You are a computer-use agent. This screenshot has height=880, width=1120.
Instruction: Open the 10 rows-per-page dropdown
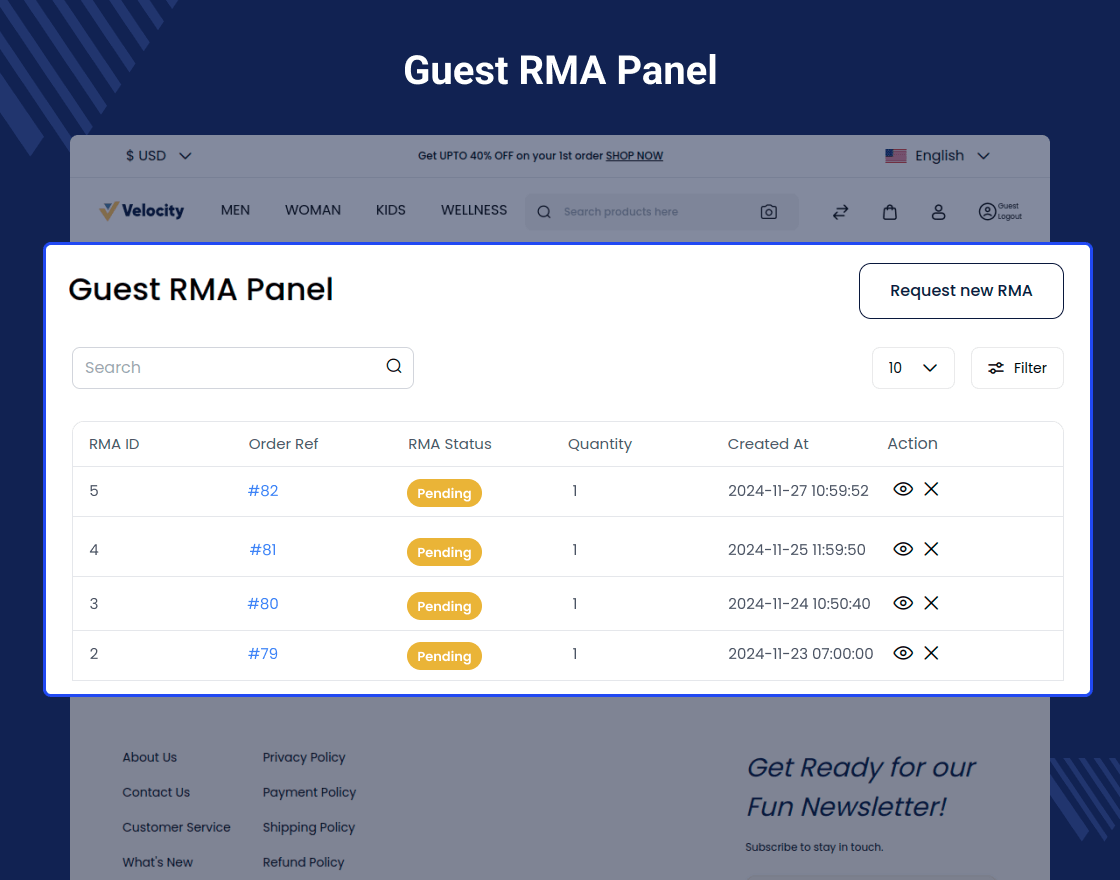click(x=912, y=368)
